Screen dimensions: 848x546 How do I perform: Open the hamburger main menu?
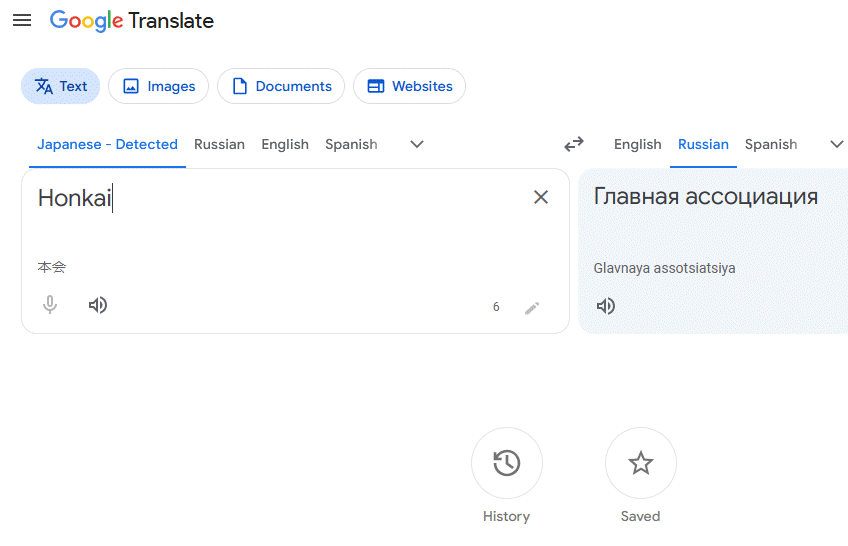22,20
